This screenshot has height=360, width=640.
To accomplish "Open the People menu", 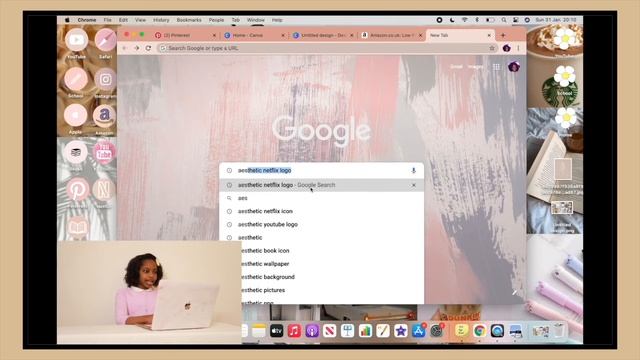I will (x=216, y=20).
